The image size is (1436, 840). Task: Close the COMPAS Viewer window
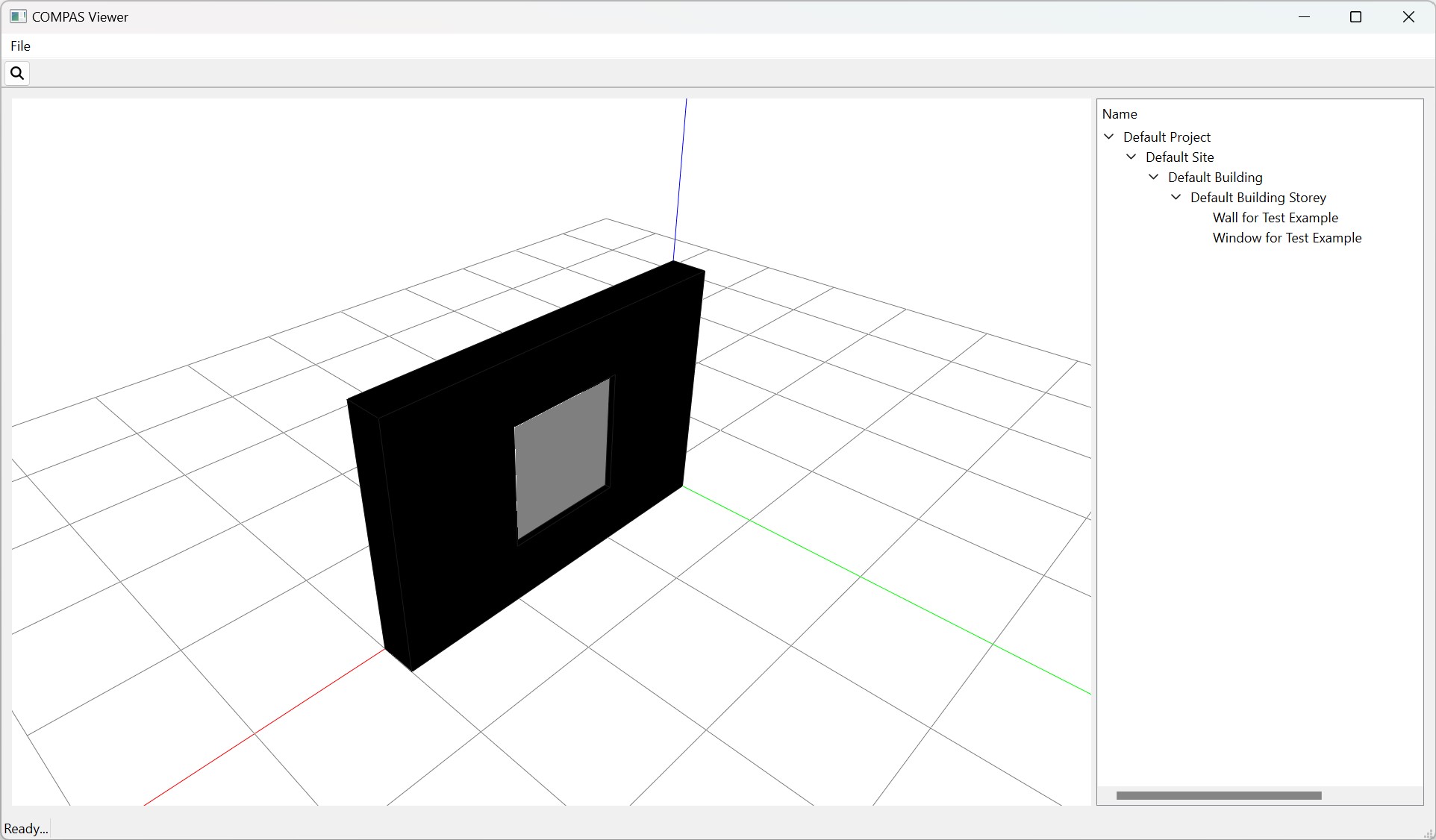click(1408, 17)
